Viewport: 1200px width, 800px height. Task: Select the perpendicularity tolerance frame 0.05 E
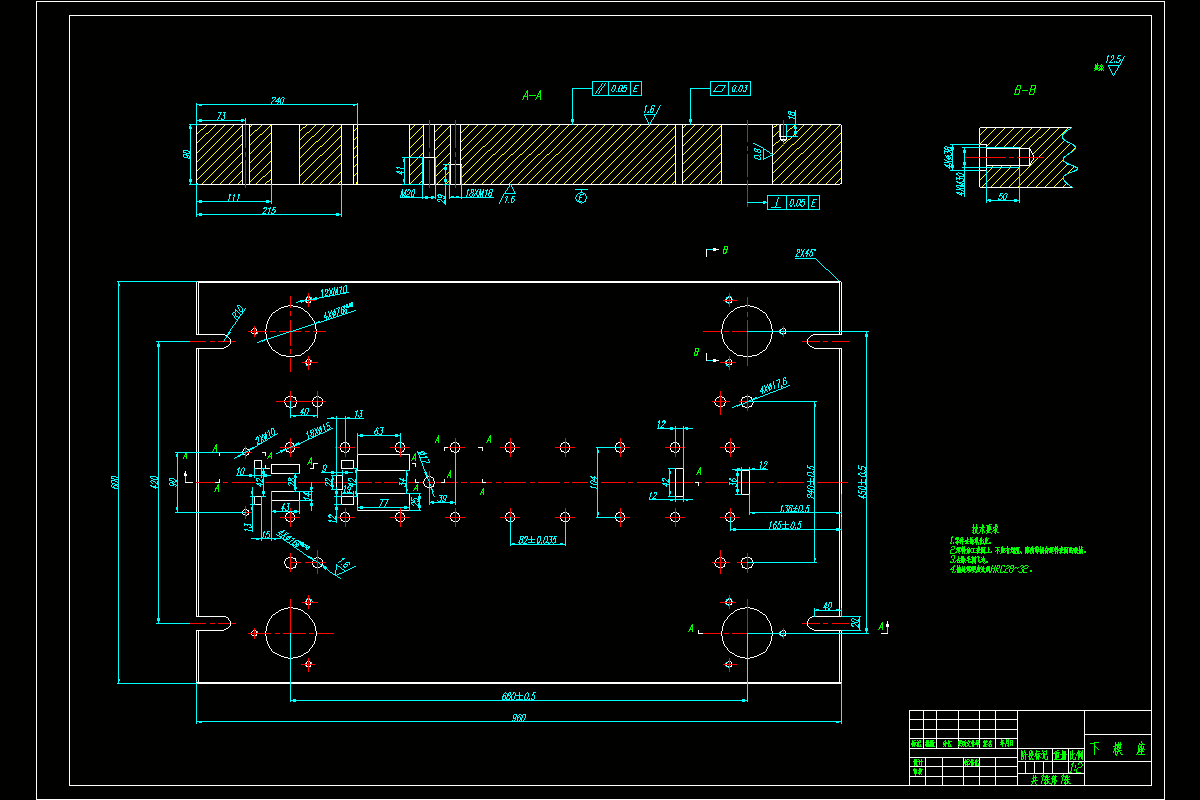point(795,203)
